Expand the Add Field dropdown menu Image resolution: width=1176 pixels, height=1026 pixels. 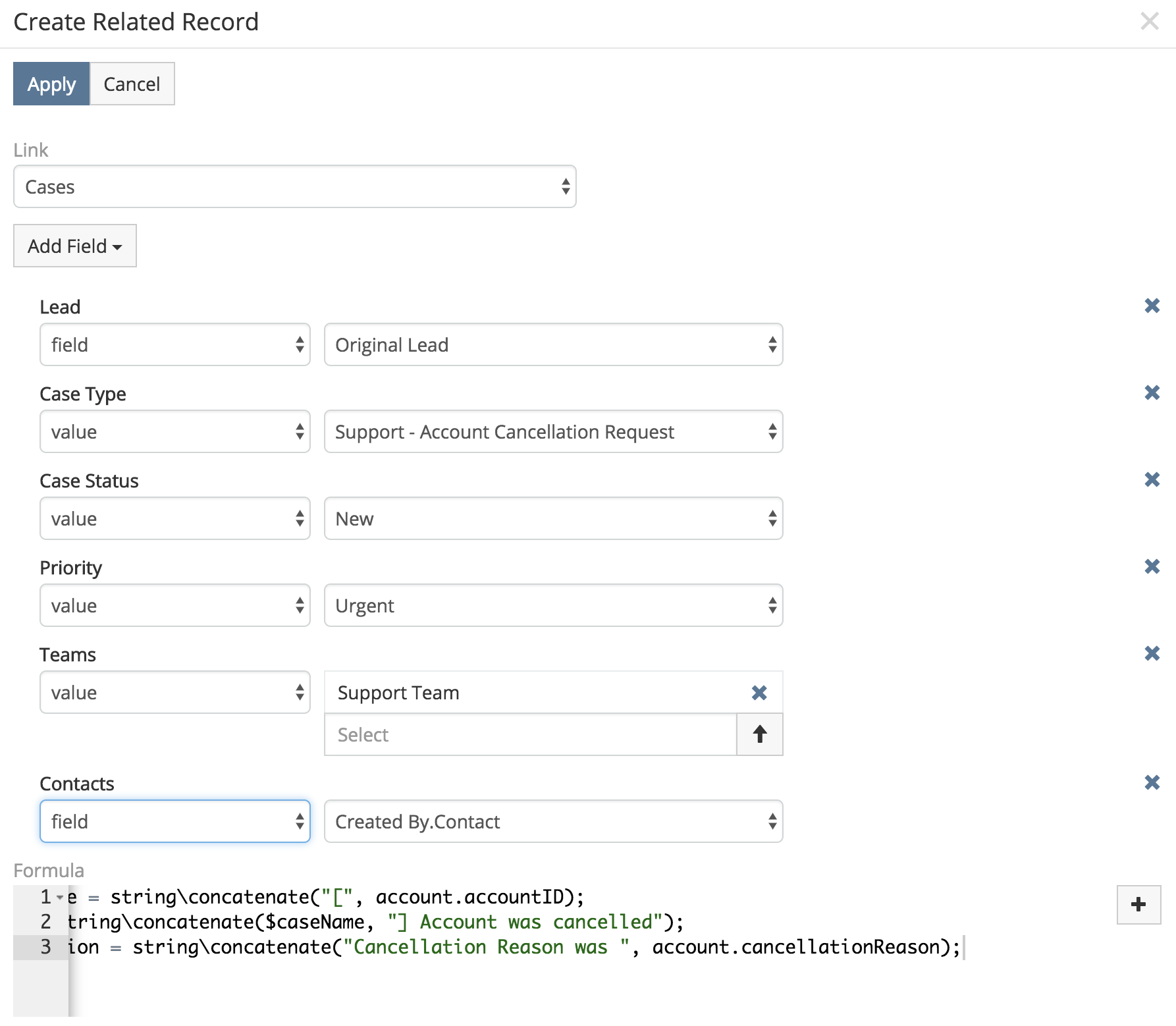click(x=74, y=246)
